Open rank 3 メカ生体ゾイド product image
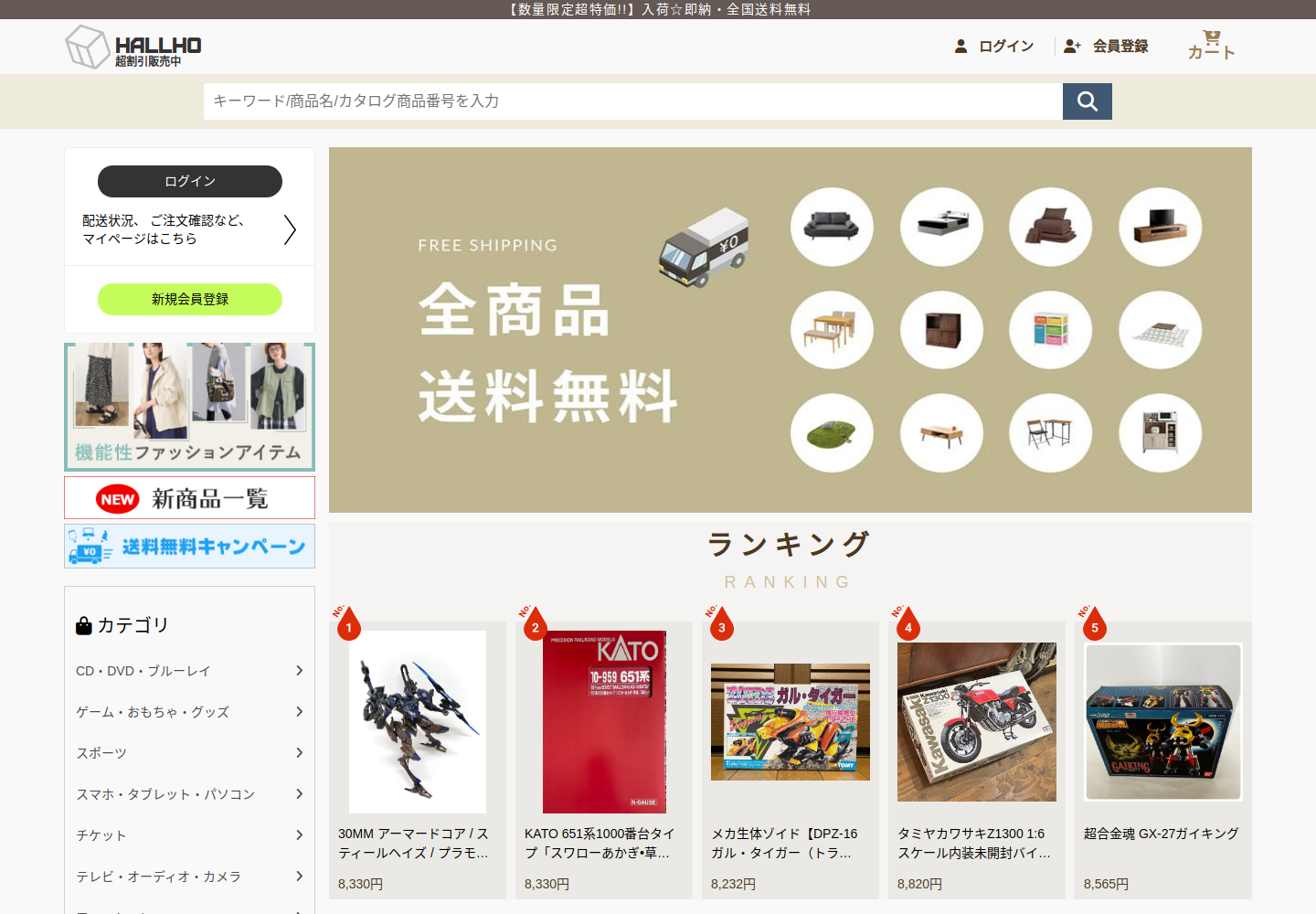1316x914 pixels. 791,722
